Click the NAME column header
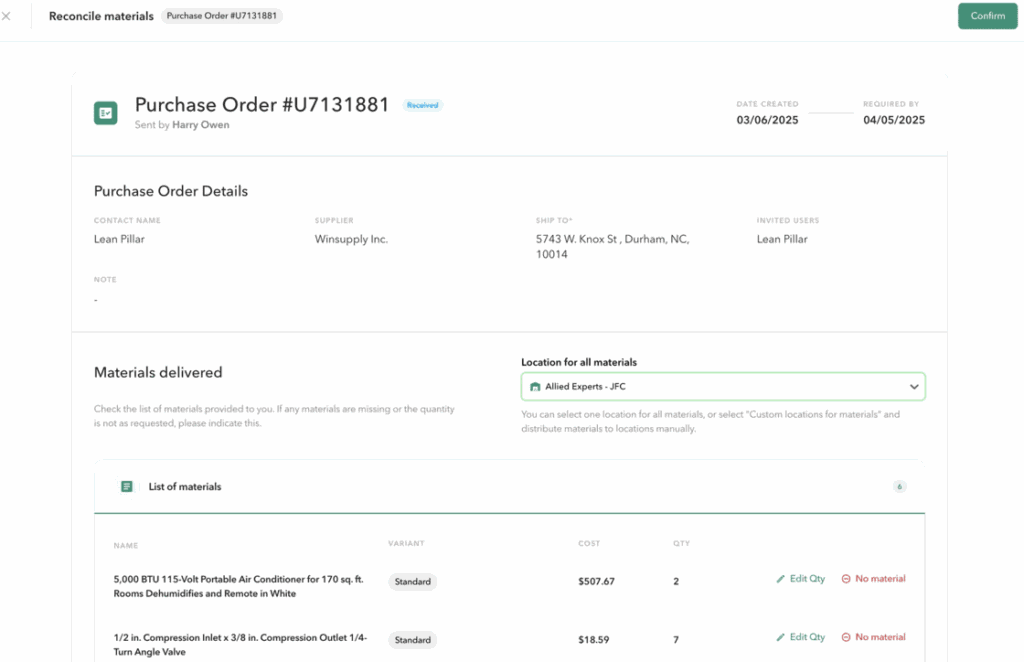This screenshot has width=1024, height=662. [x=126, y=546]
